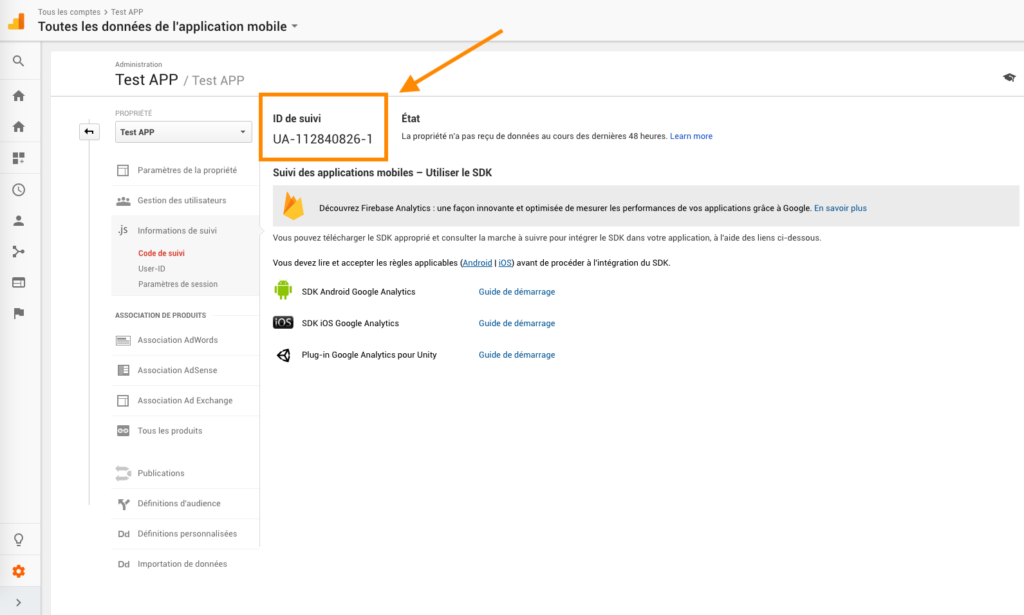The image size is (1024, 615).
Task: Click 'Plug-in Google Analytics pour Unity' text
Action: point(369,355)
